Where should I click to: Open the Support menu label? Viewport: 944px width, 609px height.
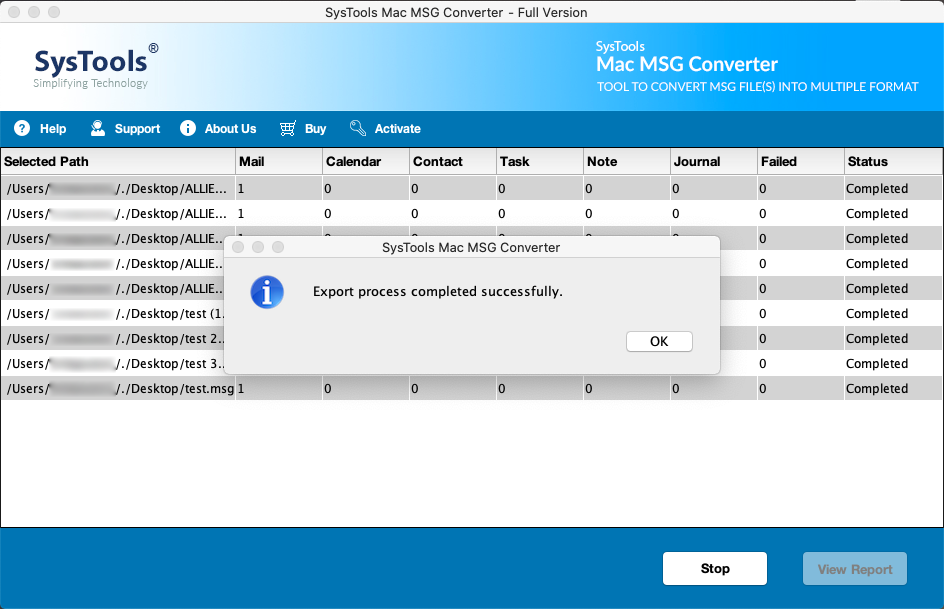137,129
